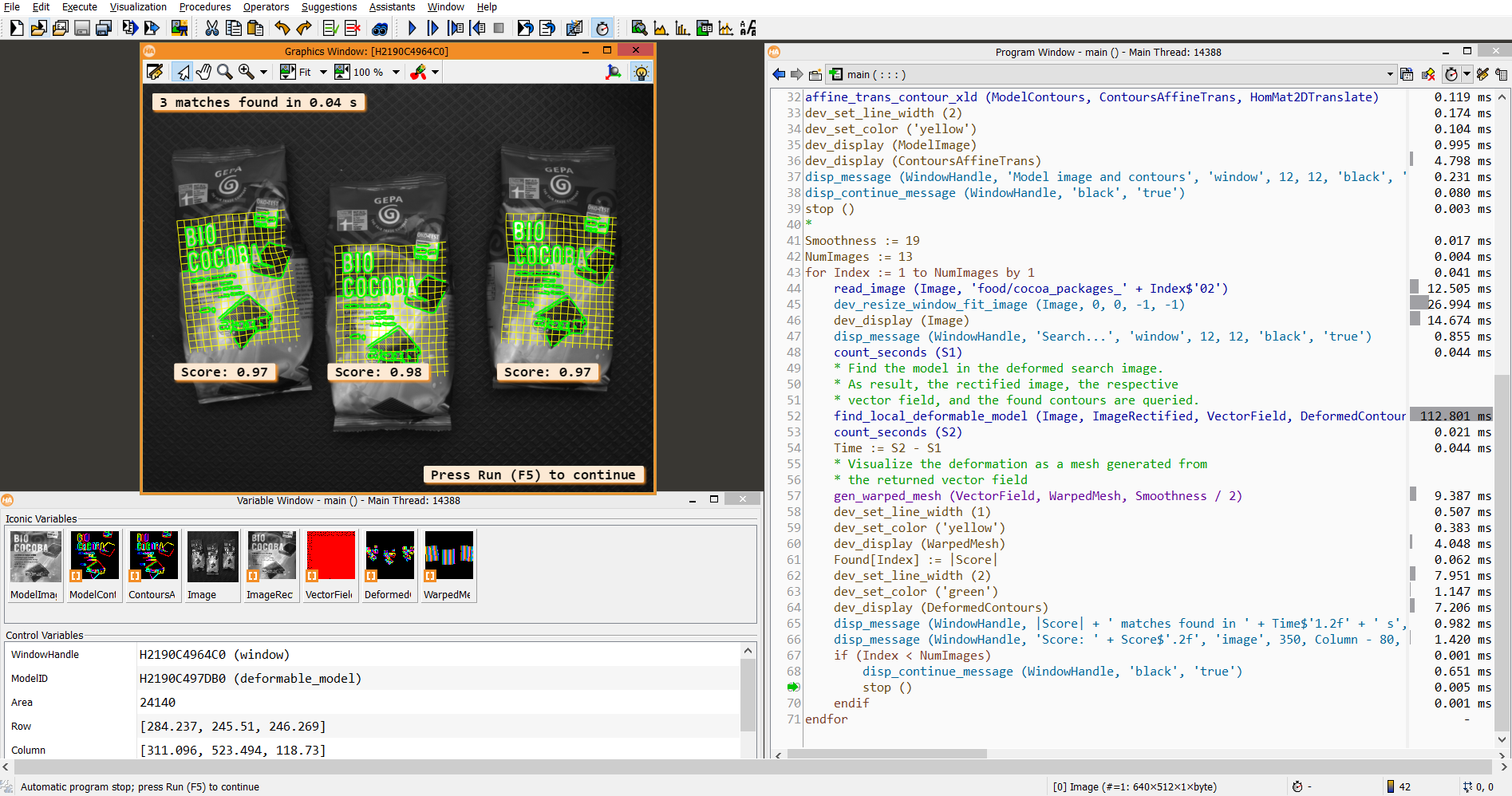Toggle the arrow select mode in Graphics Window
This screenshot has width=1512, height=796.
[x=184, y=72]
